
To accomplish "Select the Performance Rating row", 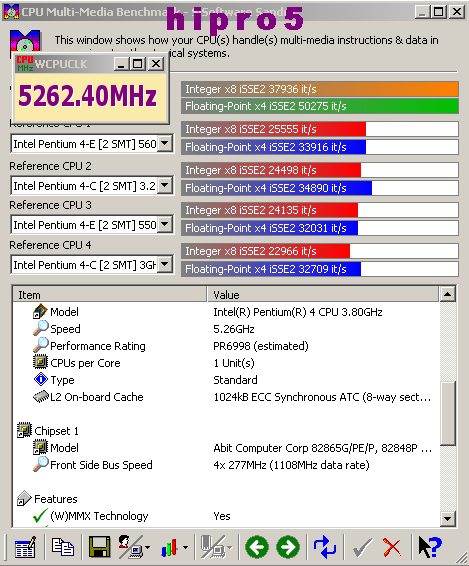I will [x=226, y=346].
